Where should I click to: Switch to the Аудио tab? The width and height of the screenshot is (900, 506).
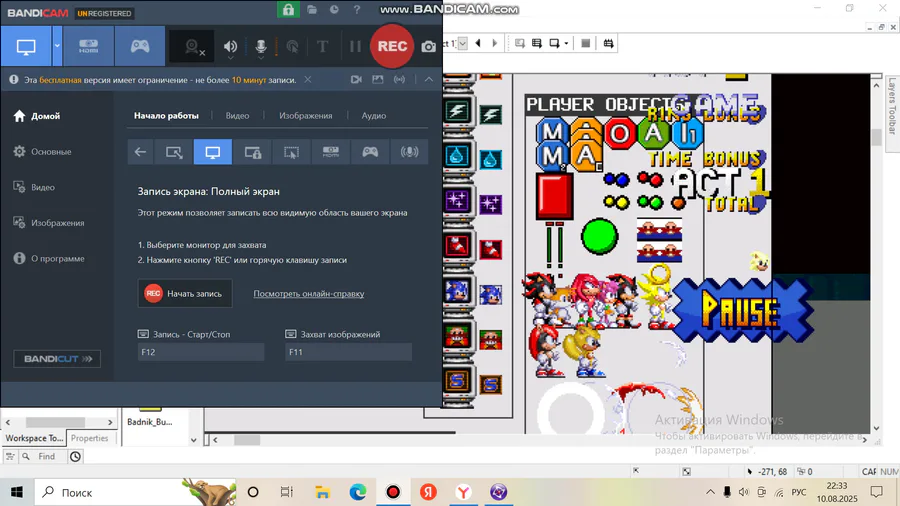tap(374, 116)
